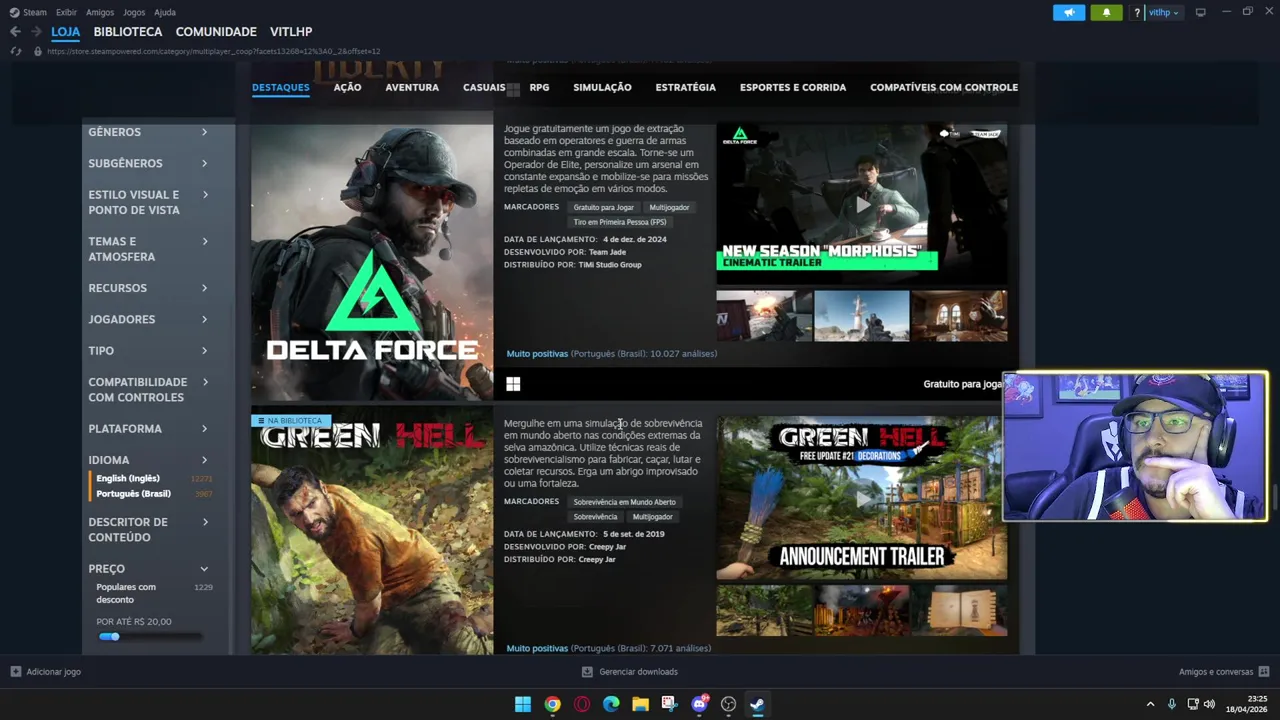This screenshot has width=1280, height=720.
Task: Open the Ajuda menu
Action: (165, 12)
